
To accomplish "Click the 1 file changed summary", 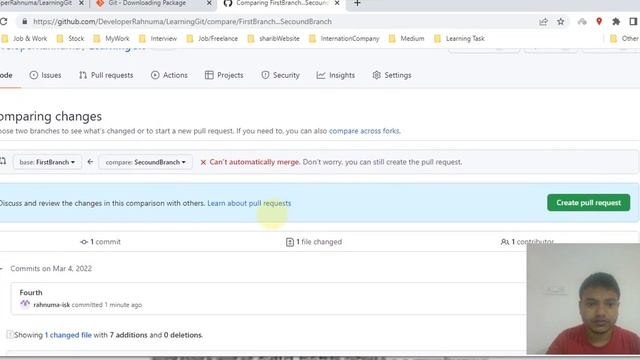I will pos(314,242).
